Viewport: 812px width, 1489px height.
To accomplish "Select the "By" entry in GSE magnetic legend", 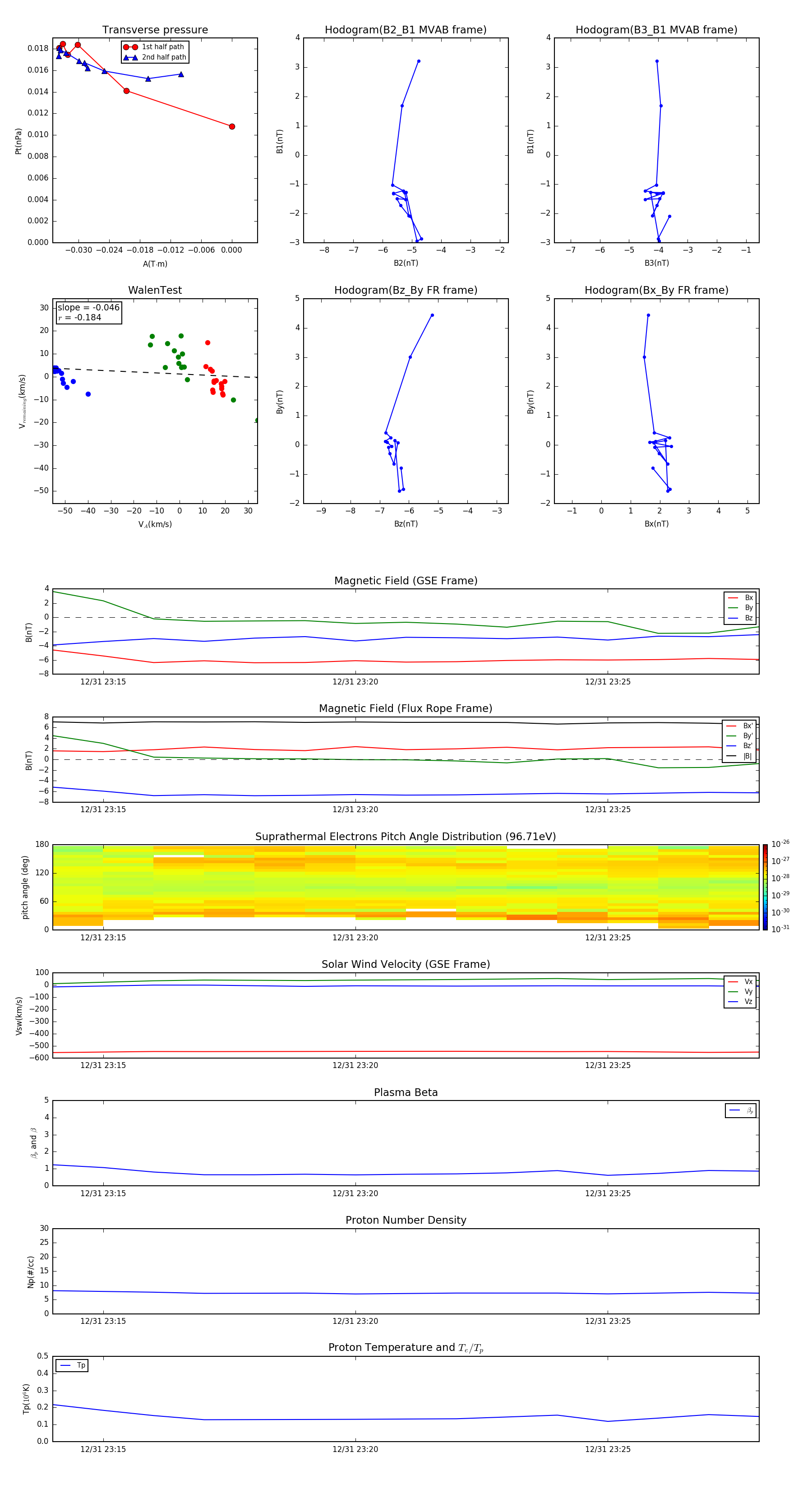I will (740, 607).
